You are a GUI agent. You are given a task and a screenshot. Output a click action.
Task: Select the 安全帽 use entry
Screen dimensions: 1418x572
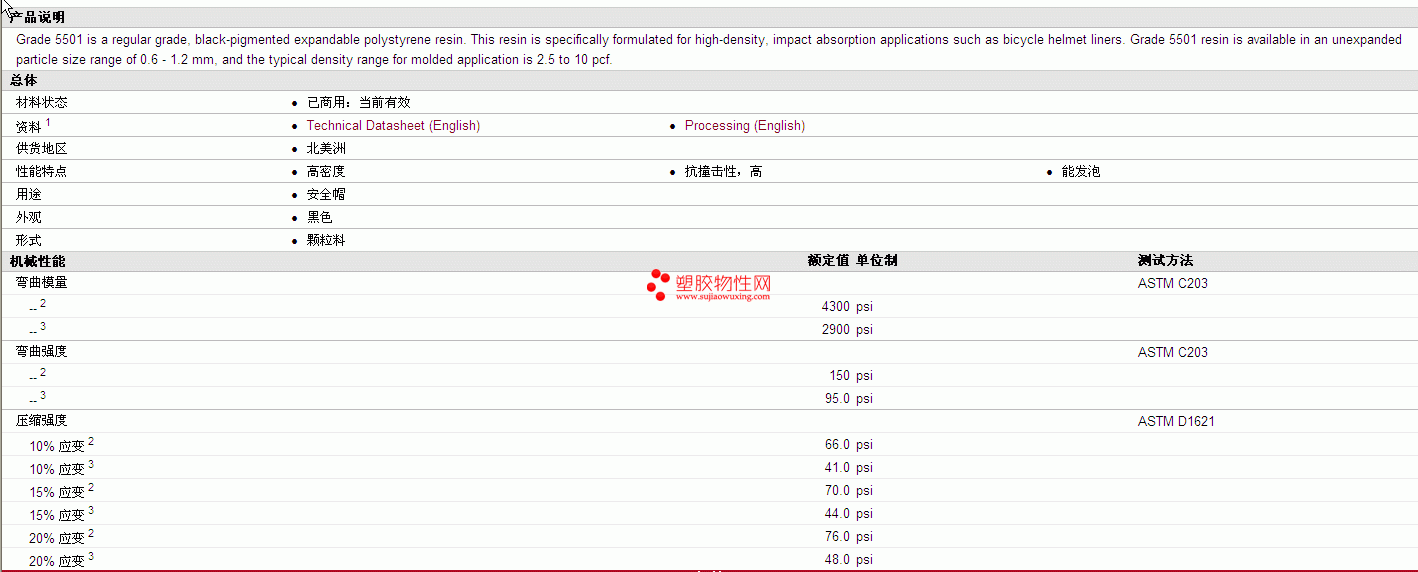pos(326,195)
